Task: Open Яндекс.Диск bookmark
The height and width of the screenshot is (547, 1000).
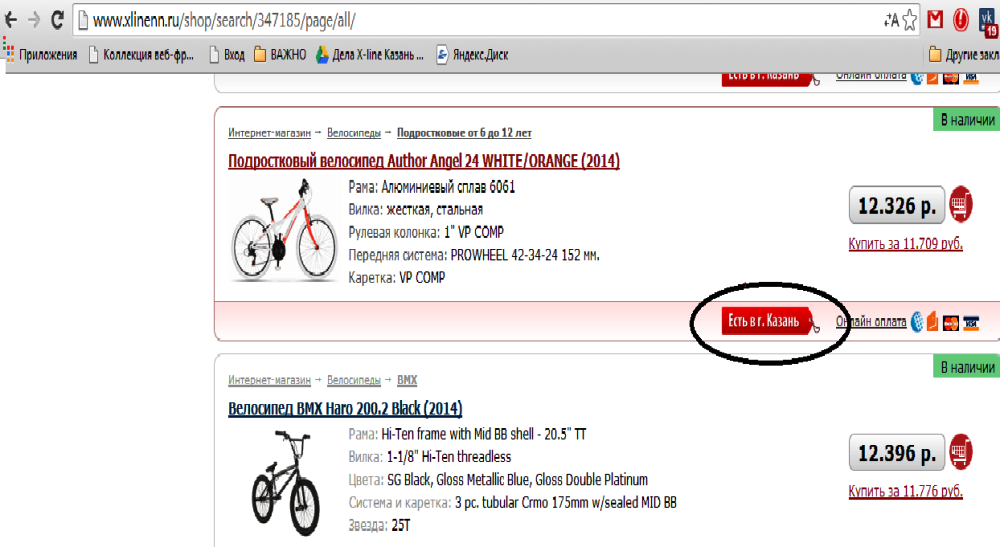Action: point(472,55)
